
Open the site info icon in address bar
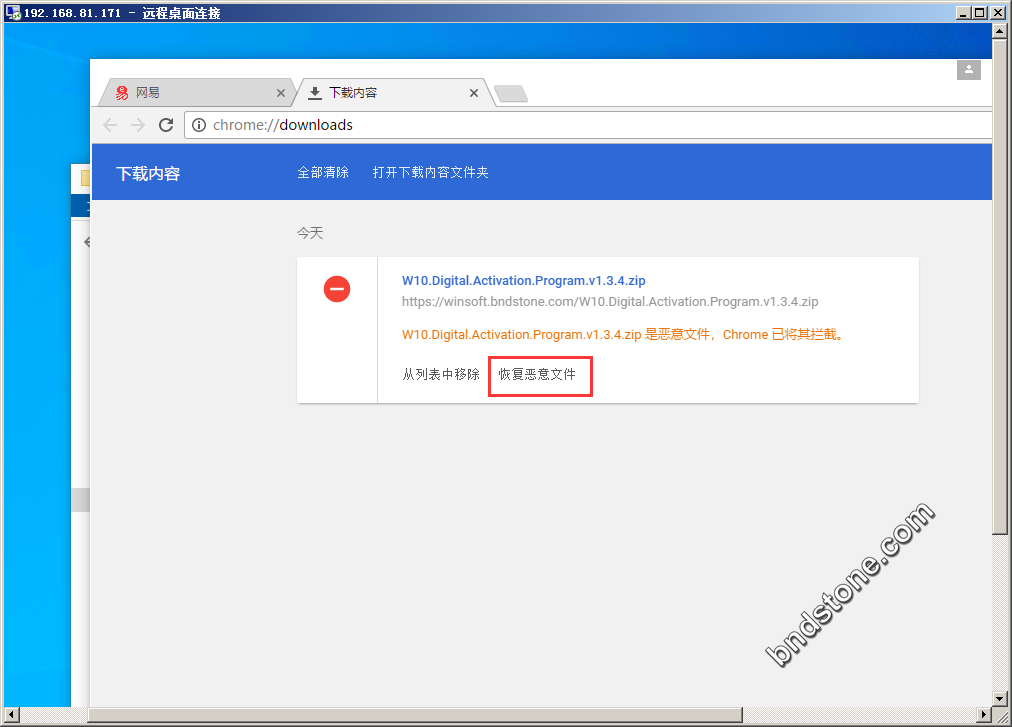click(x=199, y=125)
